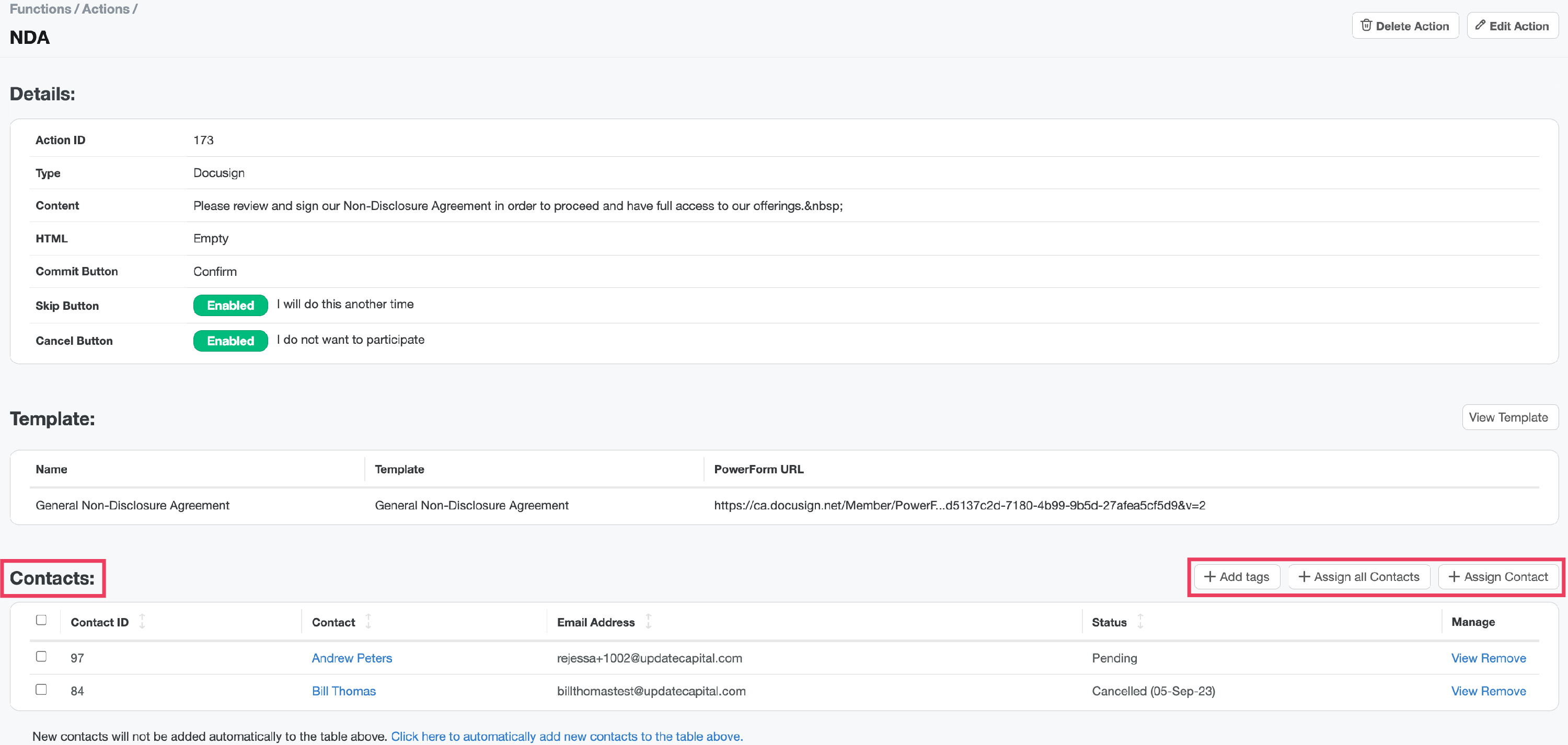Navigate to Actions breadcrumb link

[105, 8]
